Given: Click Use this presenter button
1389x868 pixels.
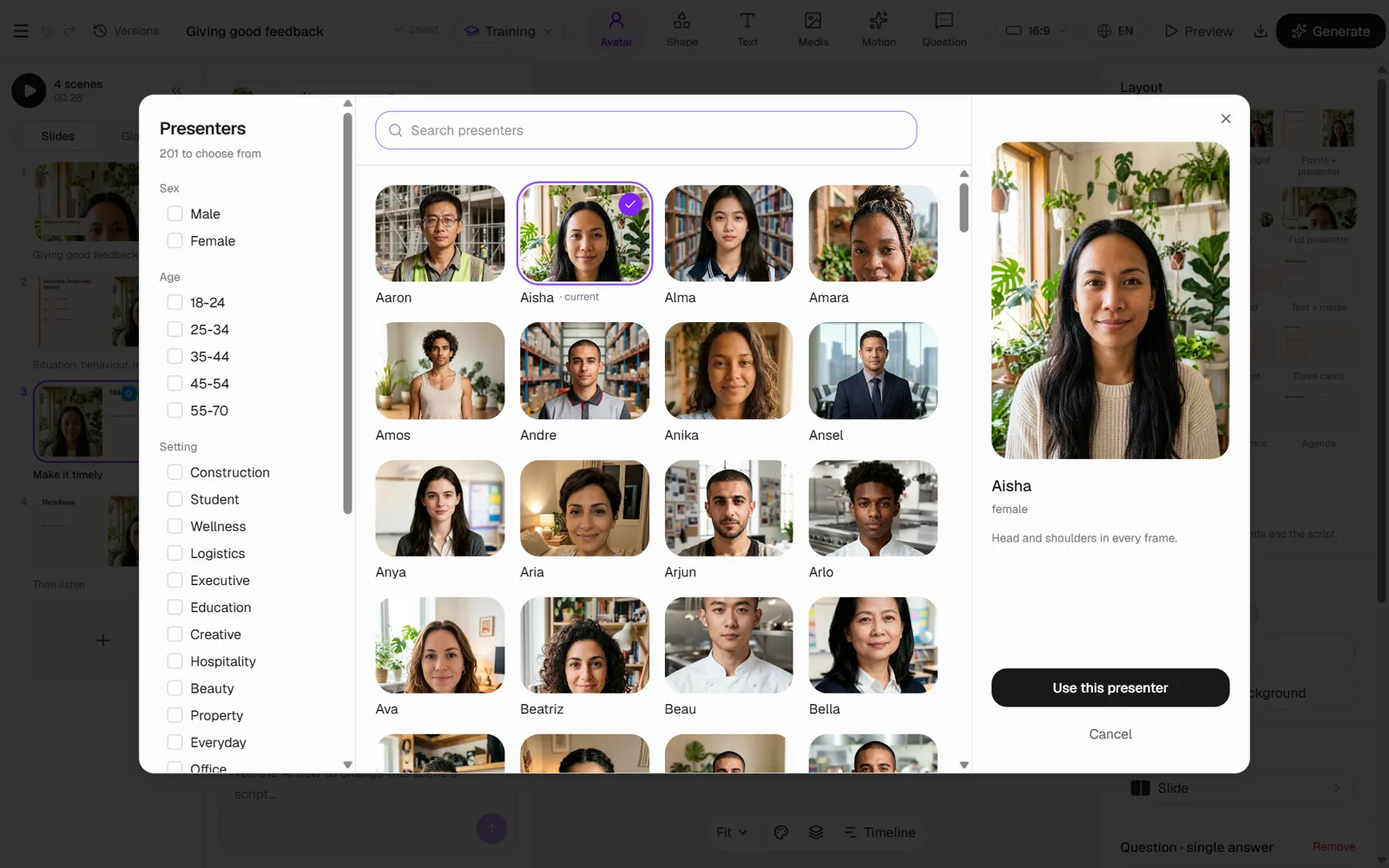Looking at the screenshot, I should 1110,687.
